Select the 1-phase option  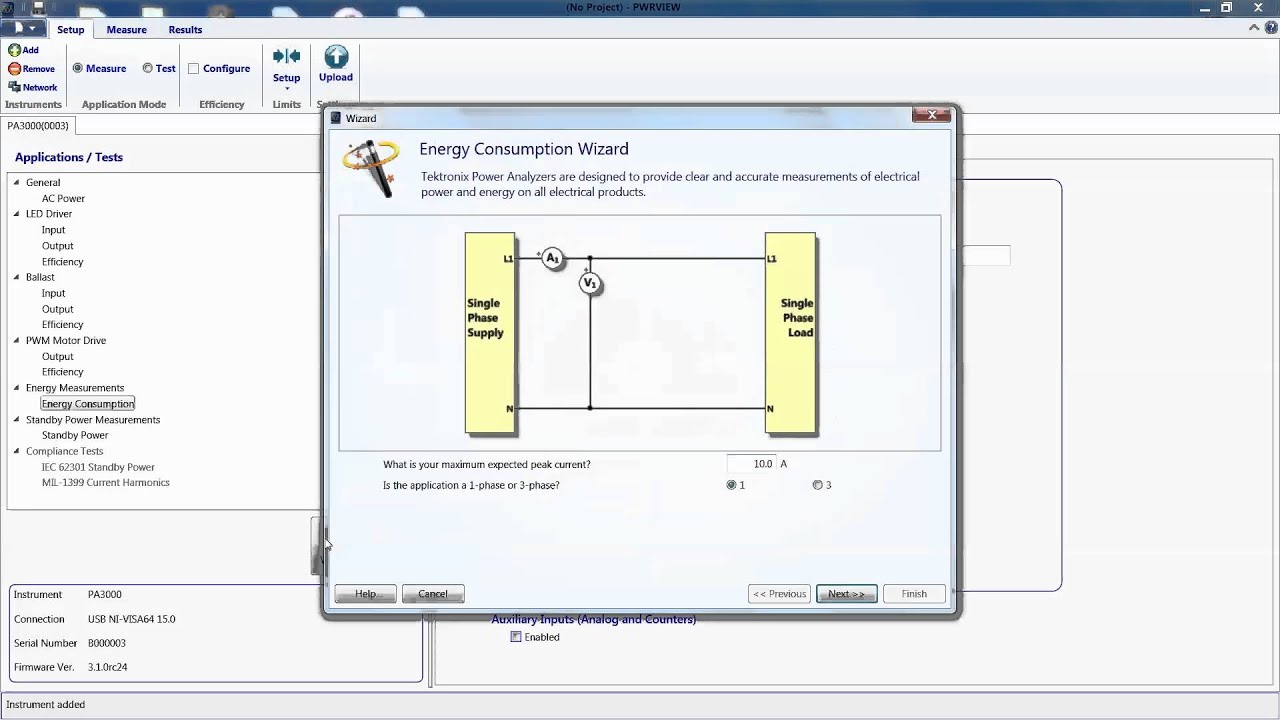tap(731, 485)
